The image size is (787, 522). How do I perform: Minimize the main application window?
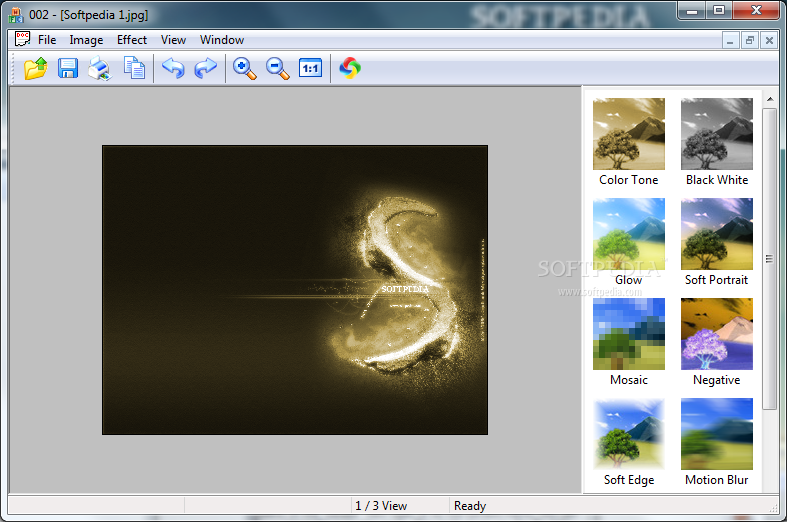[x=692, y=11]
